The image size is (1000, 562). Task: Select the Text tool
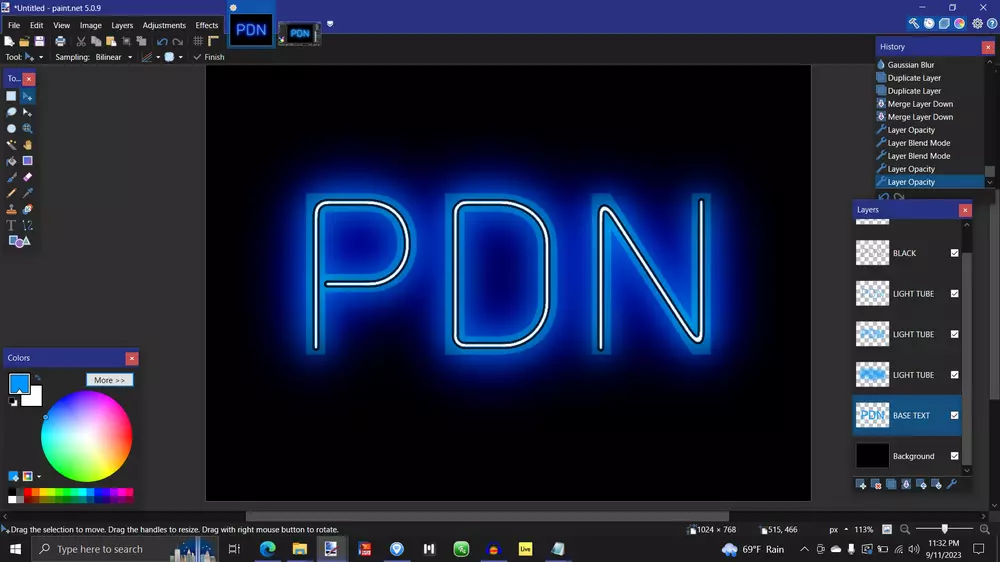point(11,225)
